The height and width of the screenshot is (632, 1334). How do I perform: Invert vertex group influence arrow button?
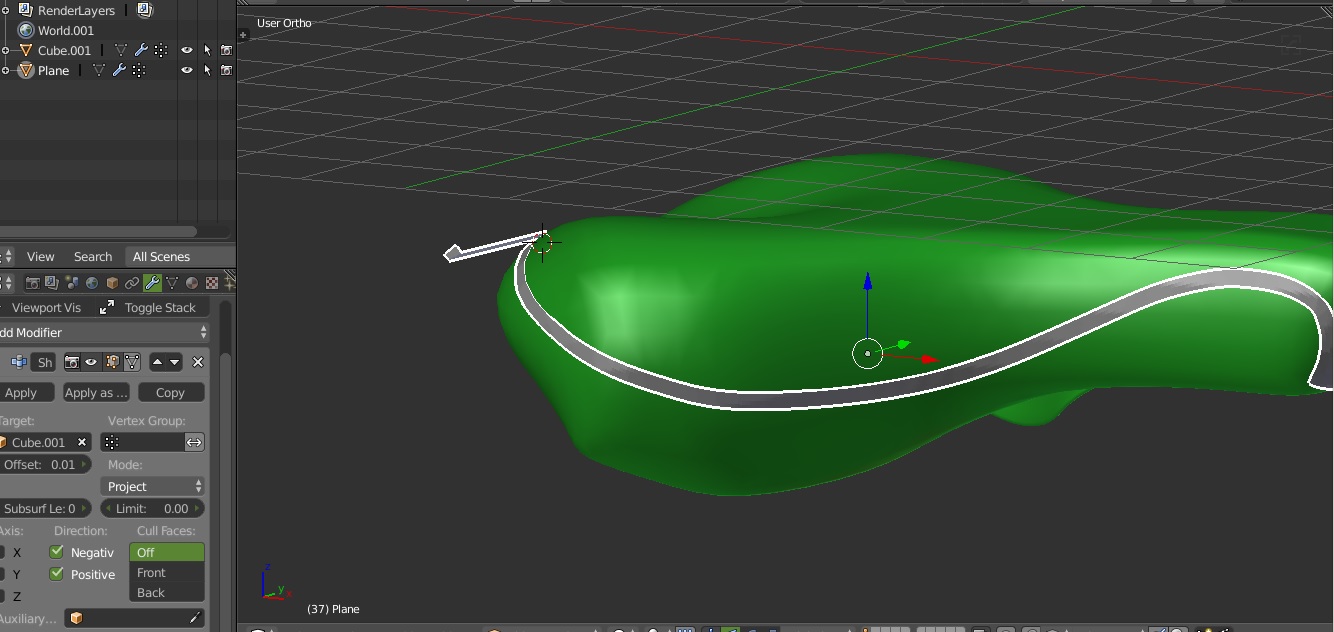pyautogui.click(x=195, y=442)
